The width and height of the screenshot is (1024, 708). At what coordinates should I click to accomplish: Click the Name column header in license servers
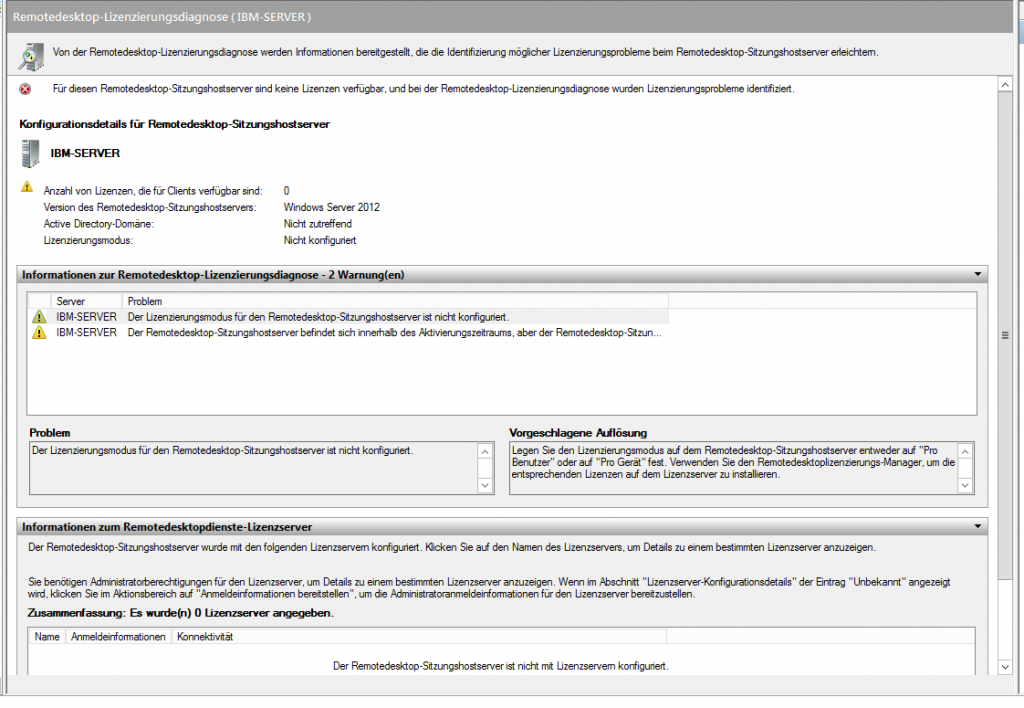pyautogui.click(x=47, y=637)
